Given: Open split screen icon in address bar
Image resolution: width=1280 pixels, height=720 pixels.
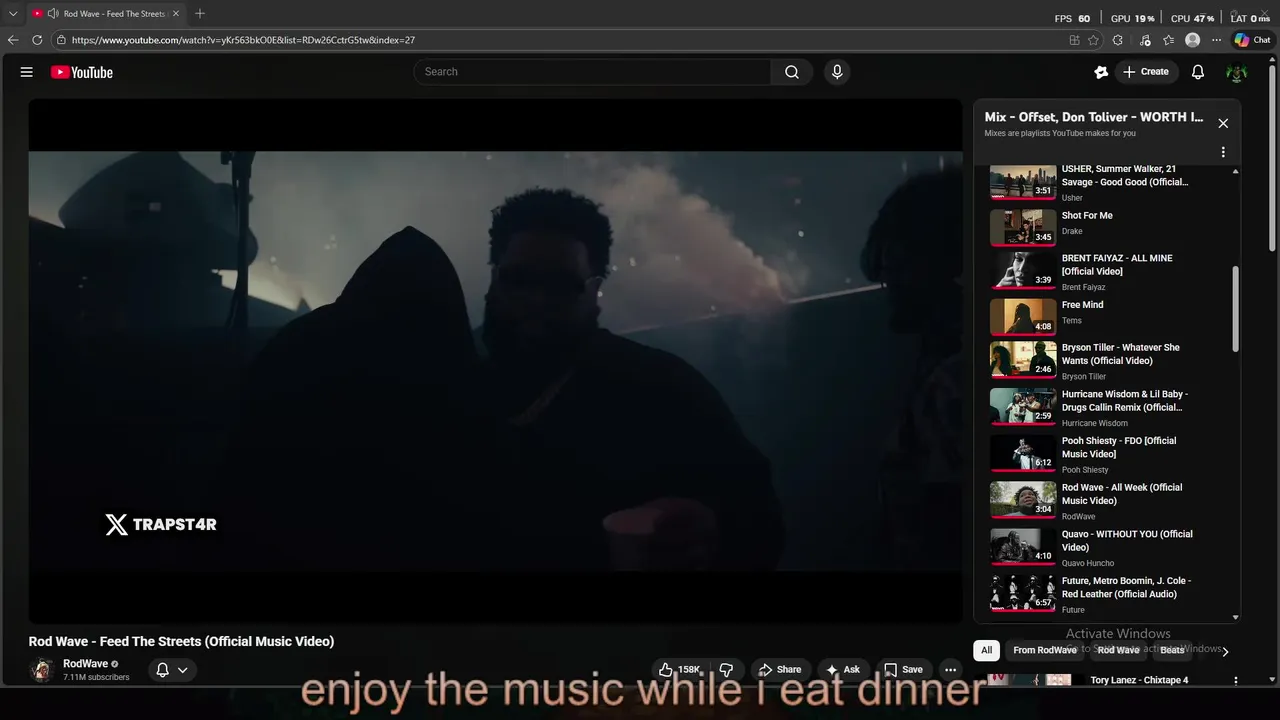Looking at the screenshot, I should pyautogui.click(x=1074, y=40).
